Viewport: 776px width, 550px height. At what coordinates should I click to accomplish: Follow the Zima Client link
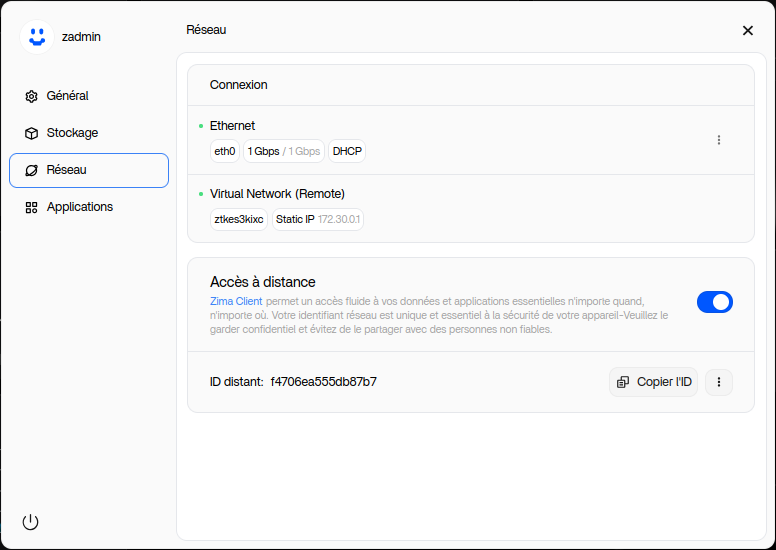236,301
